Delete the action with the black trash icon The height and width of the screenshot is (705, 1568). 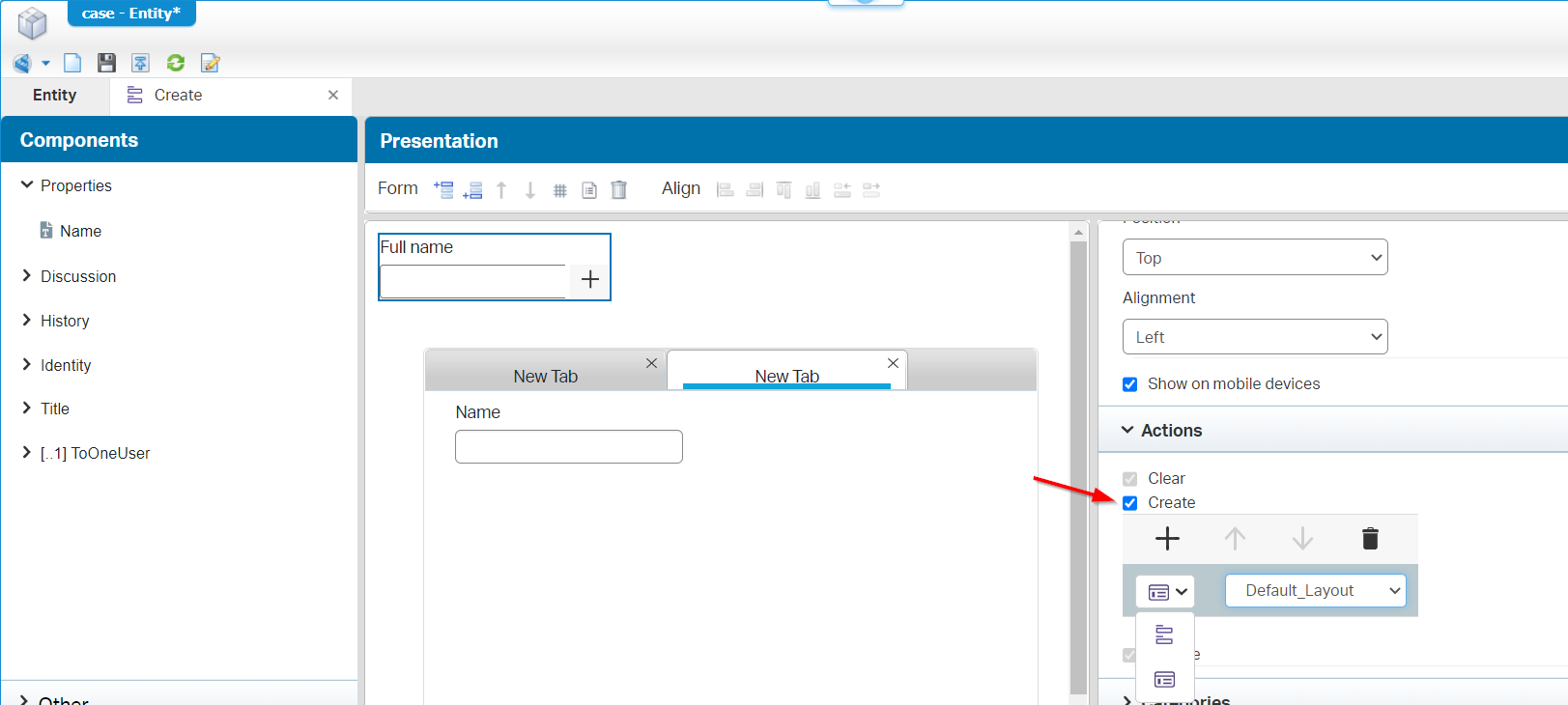pyautogui.click(x=1370, y=539)
